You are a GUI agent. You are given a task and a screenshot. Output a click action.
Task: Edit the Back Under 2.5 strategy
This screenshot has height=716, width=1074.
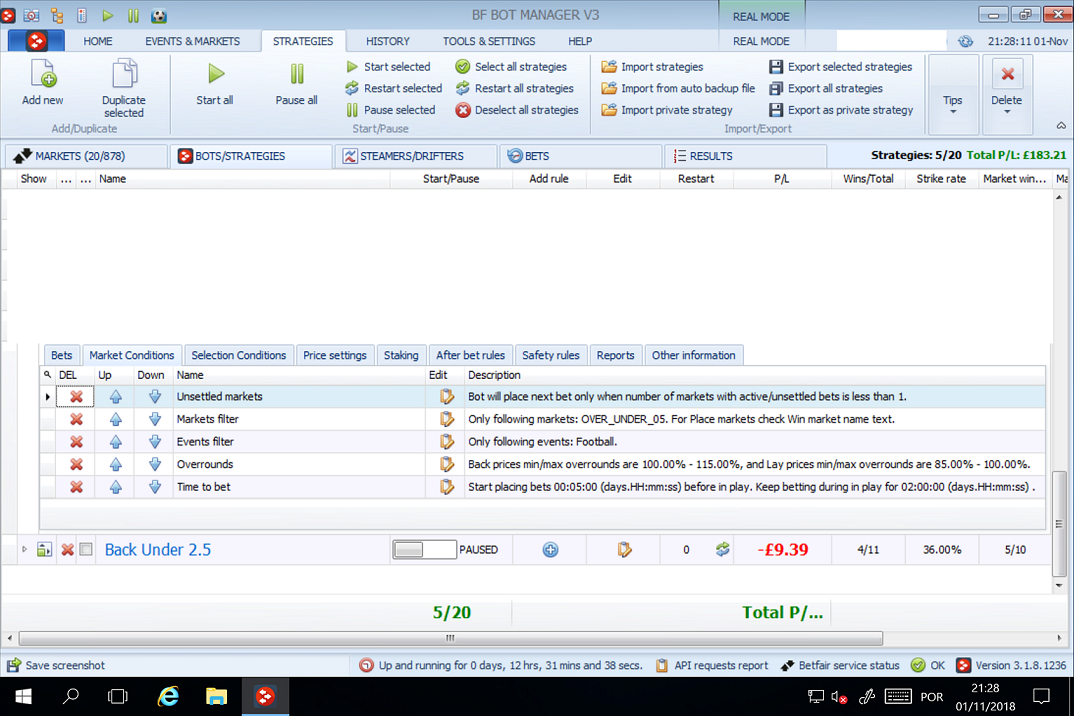click(624, 550)
